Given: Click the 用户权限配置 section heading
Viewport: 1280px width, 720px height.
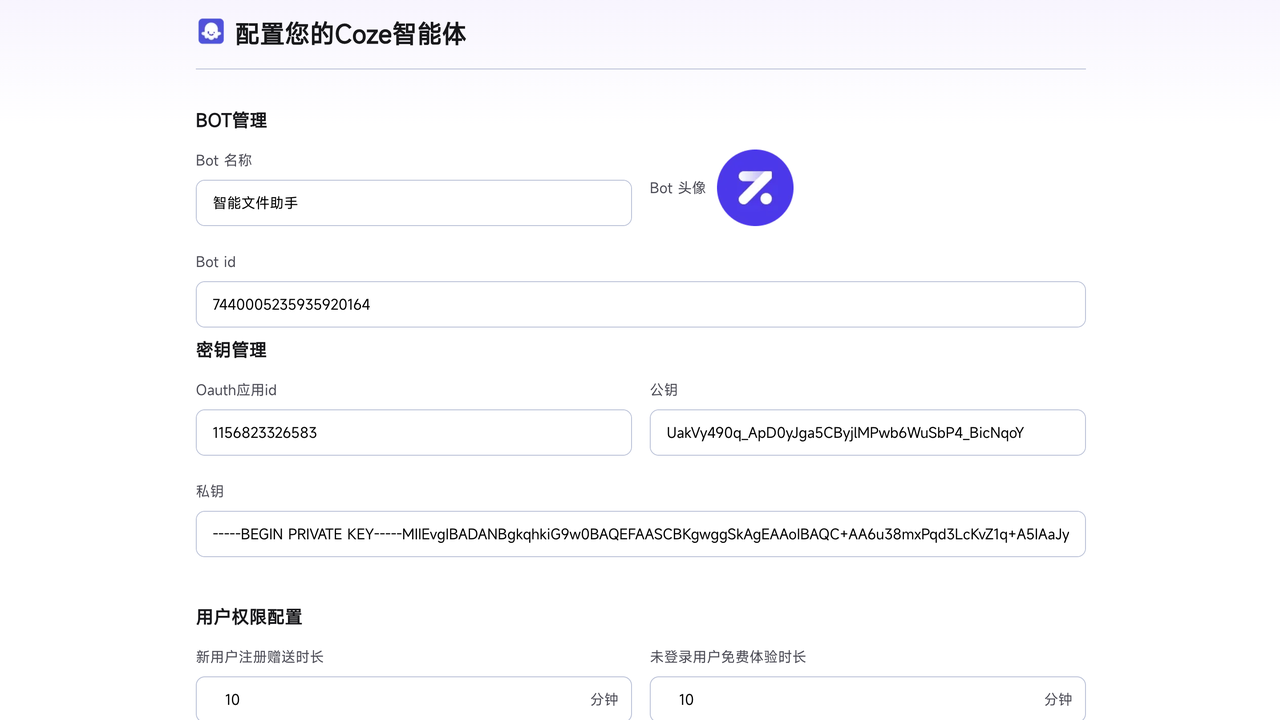Looking at the screenshot, I should pos(249,617).
